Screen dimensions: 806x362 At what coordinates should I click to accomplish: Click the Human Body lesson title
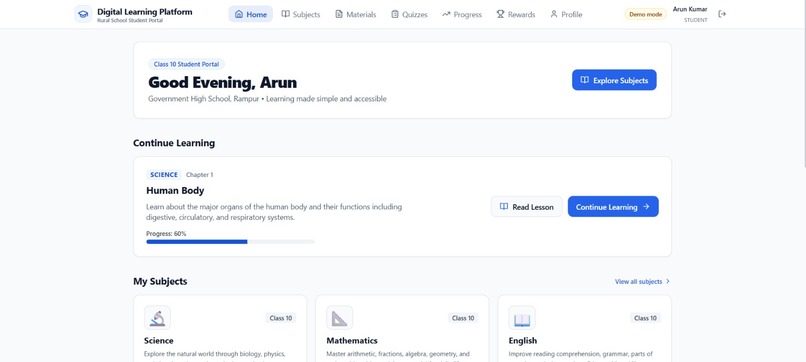(175, 191)
